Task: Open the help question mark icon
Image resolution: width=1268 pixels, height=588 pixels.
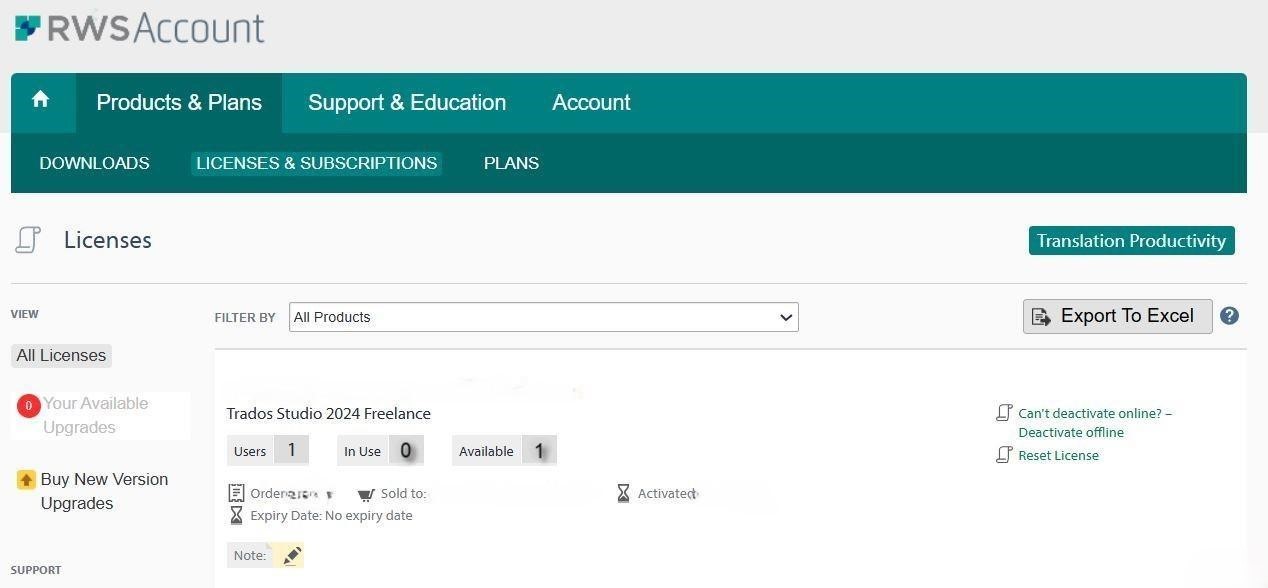Action: click(1230, 316)
